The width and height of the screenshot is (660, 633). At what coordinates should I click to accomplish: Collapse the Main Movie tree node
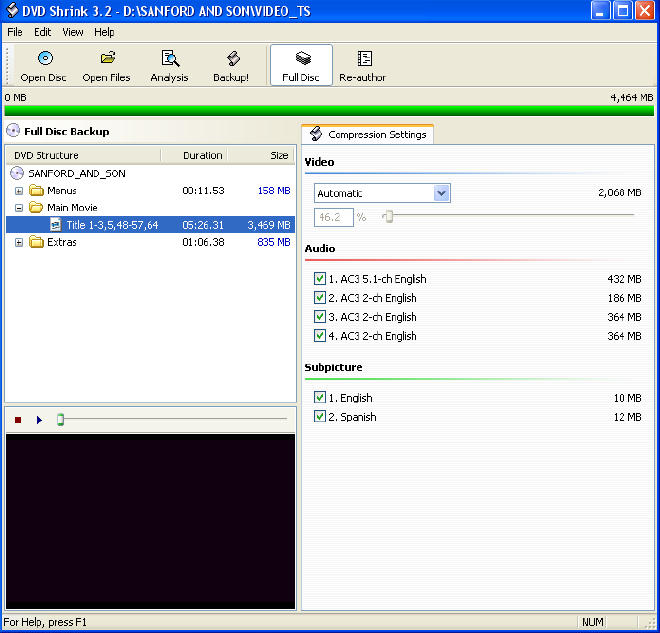click(x=19, y=208)
